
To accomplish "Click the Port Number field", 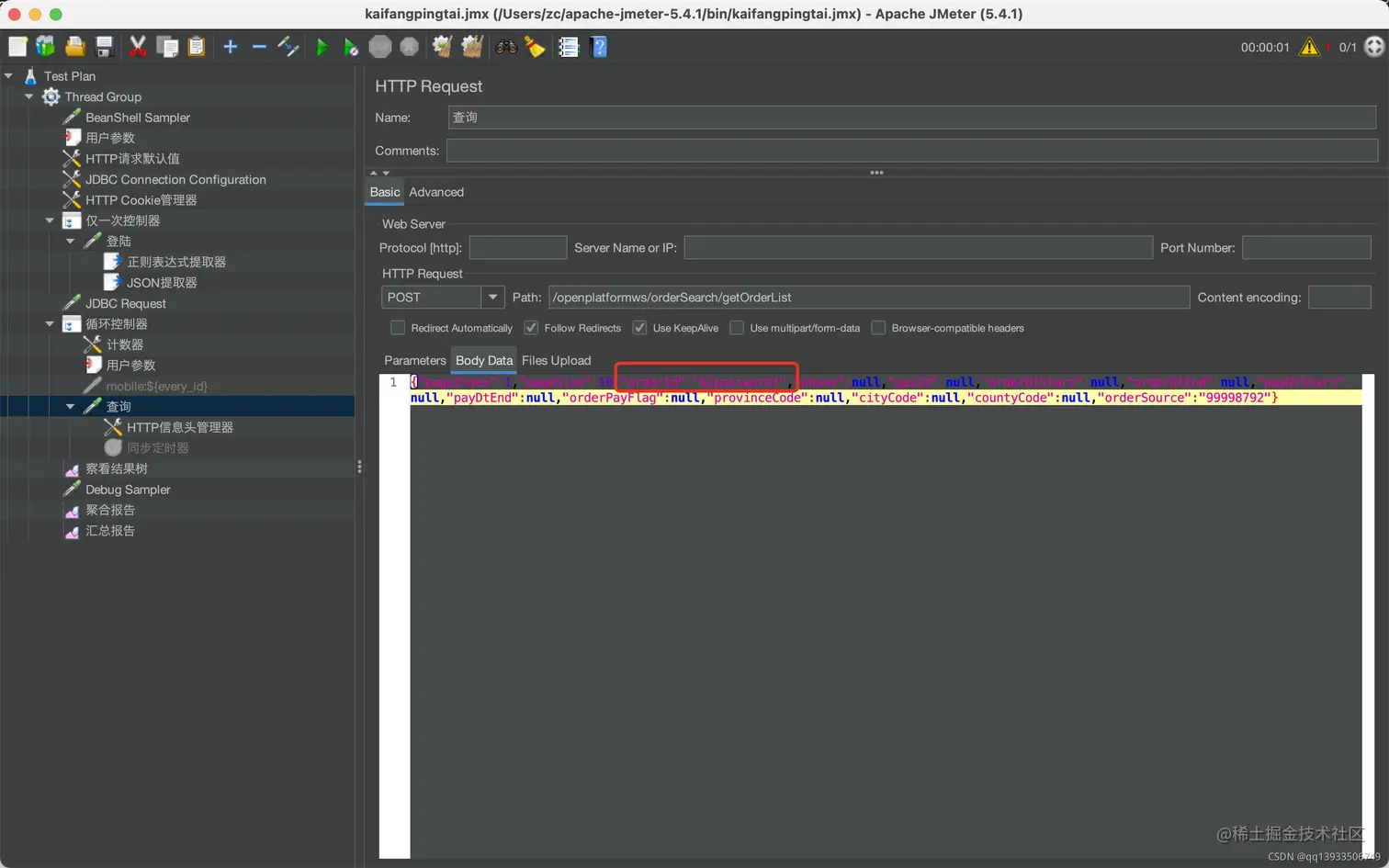I will (1306, 248).
